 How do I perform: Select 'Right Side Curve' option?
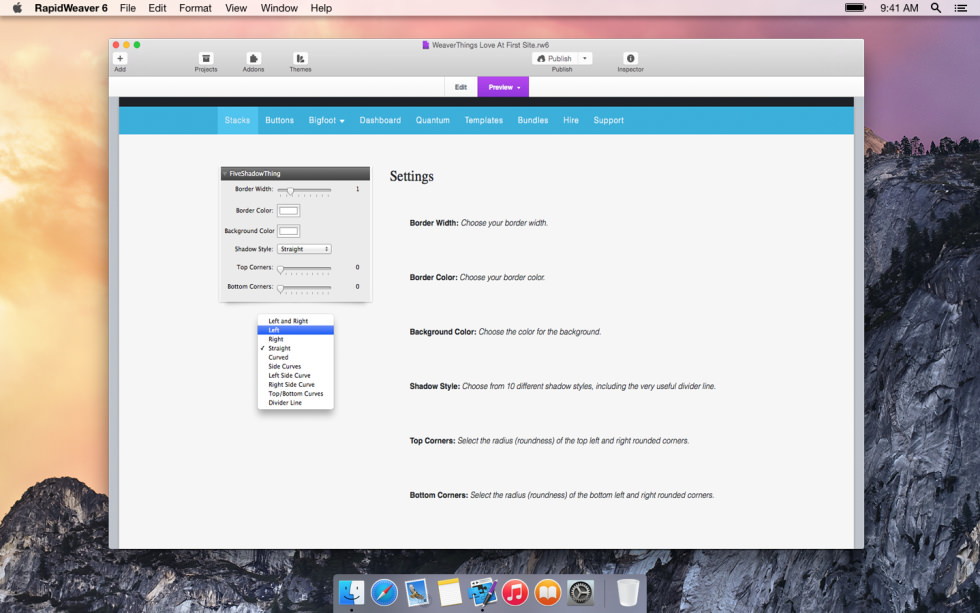[296, 384]
